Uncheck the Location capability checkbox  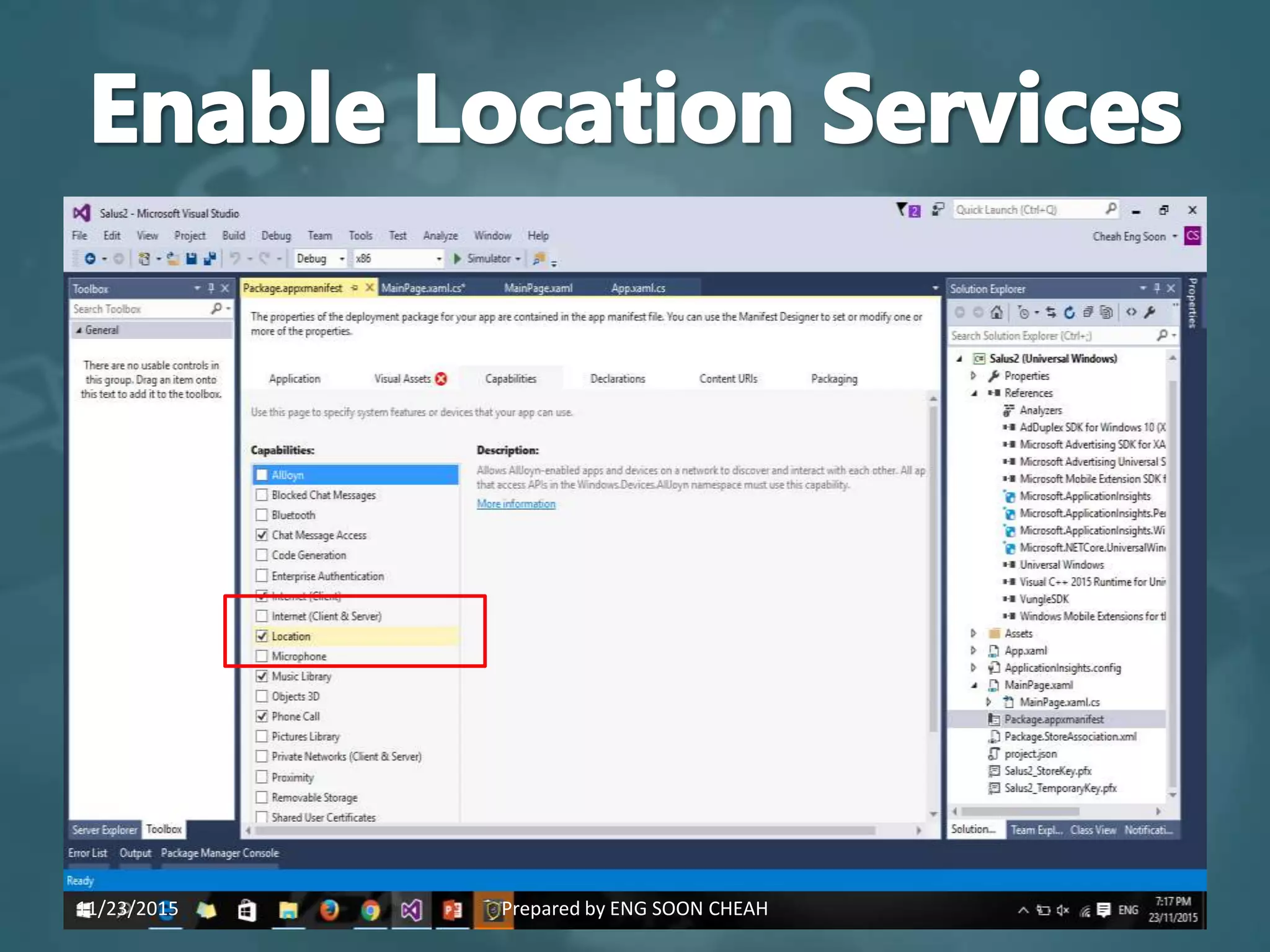pyautogui.click(x=262, y=637)
